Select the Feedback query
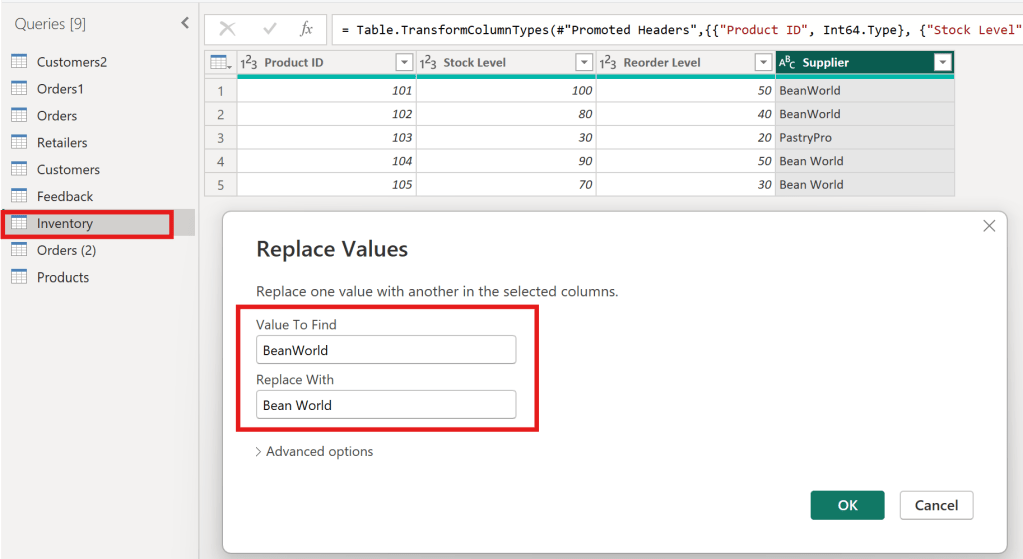 [x=65, y=197]
